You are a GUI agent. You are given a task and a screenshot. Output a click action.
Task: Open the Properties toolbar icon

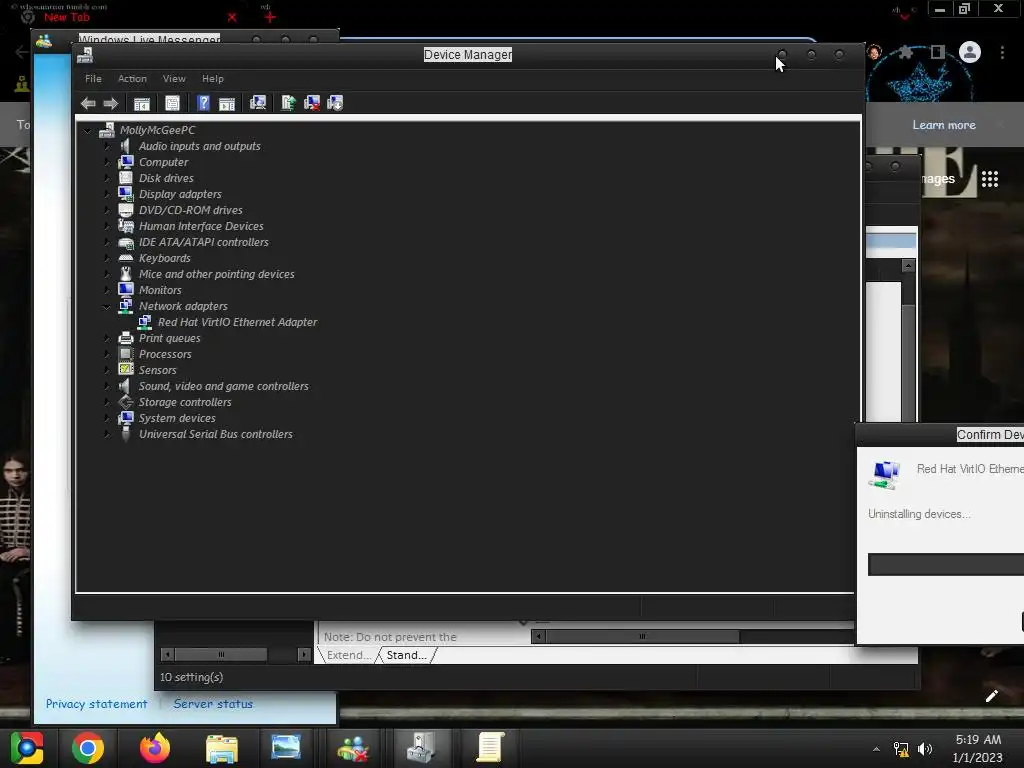pyautogui.click(x=172, y=103)
